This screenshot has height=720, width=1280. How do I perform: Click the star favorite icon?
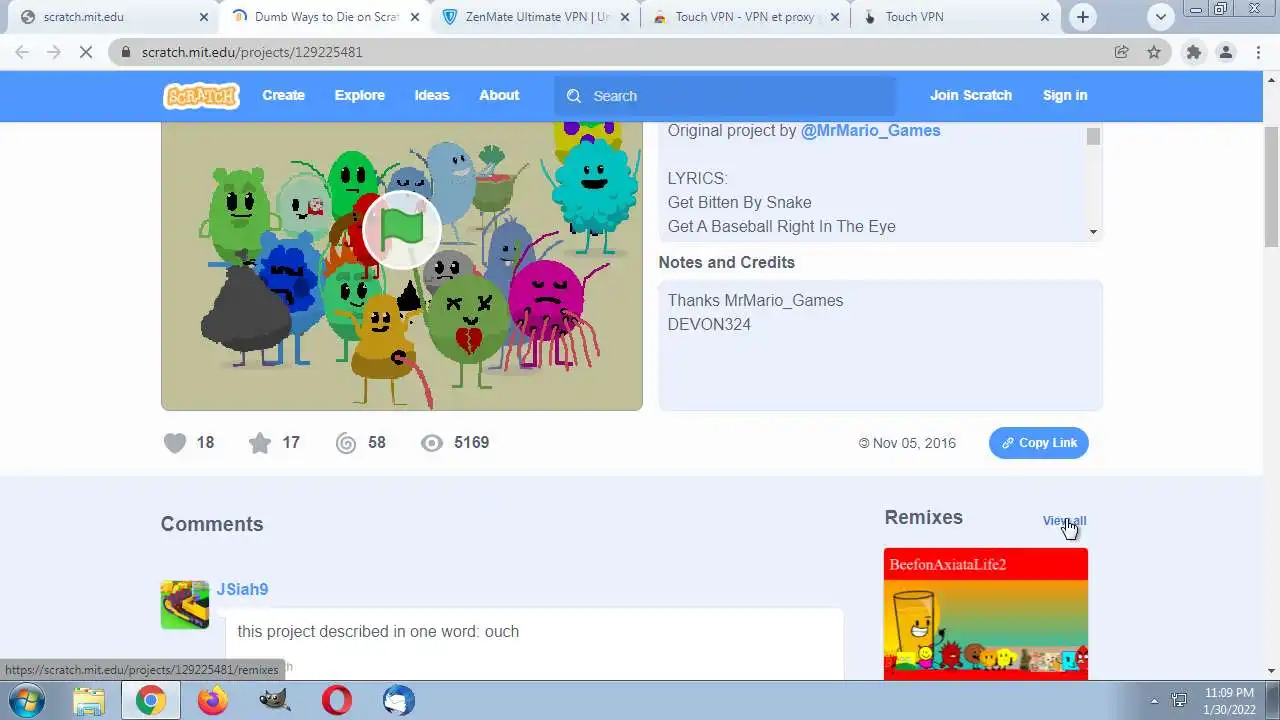[260, 443]
